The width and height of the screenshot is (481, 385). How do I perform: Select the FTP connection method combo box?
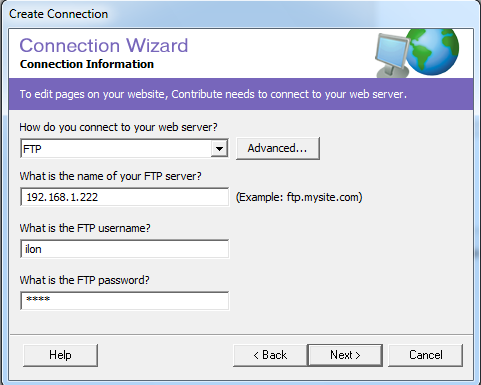pyautogui.click(x=124, y=149)
